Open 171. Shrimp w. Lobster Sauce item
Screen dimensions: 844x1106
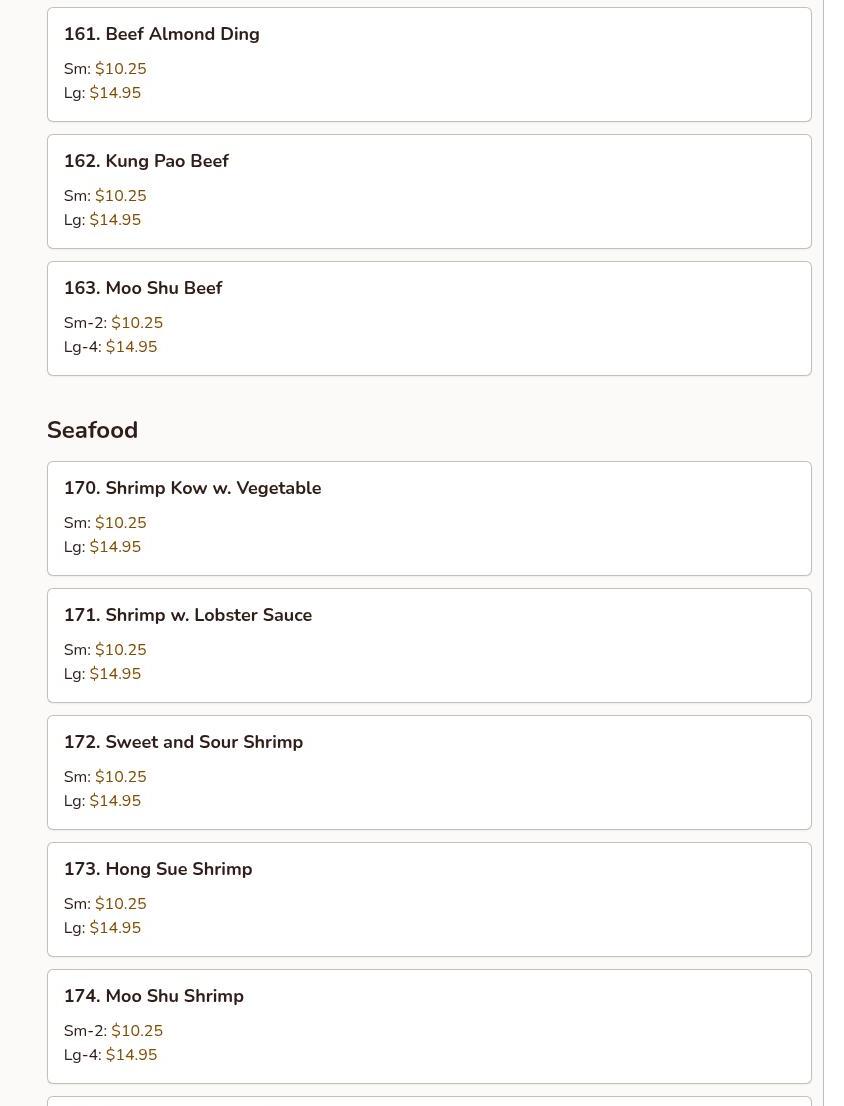429,645
